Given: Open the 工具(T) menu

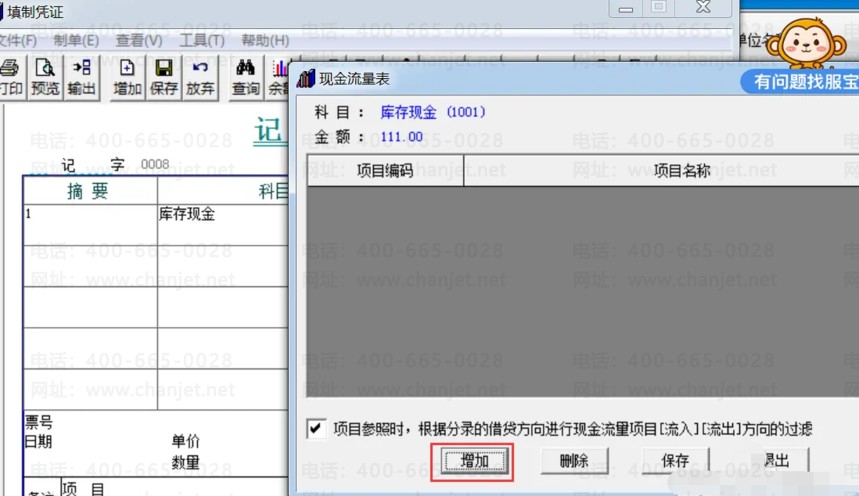Looking at the screenshot, I should point(202,41).
